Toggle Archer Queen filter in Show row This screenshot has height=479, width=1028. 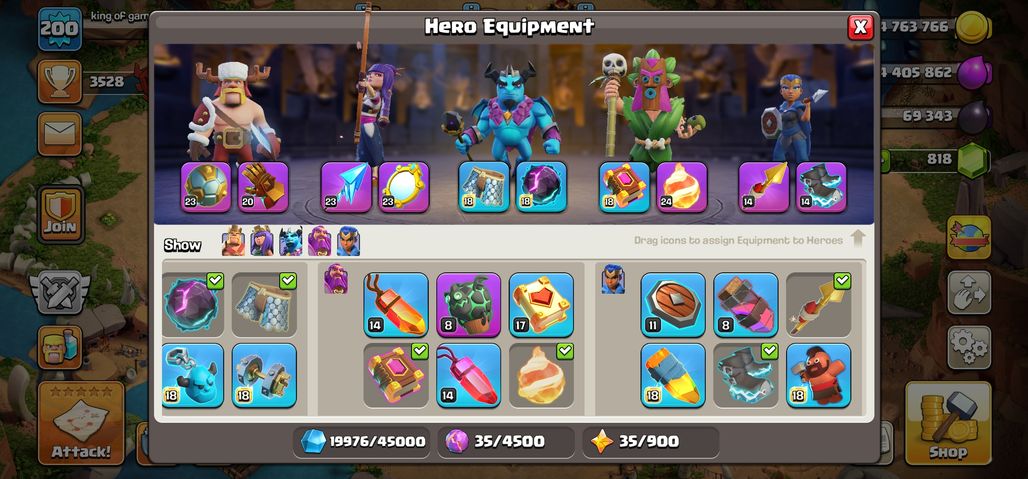pos(262,240)
